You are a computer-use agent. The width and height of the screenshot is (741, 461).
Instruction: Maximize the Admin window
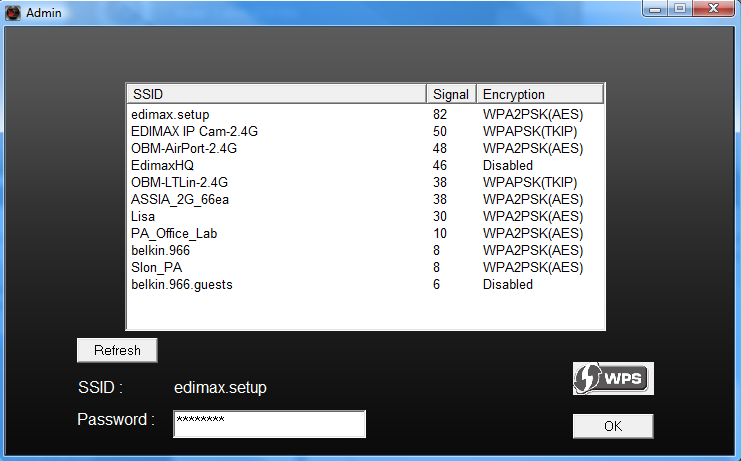[x=680, y=9]
